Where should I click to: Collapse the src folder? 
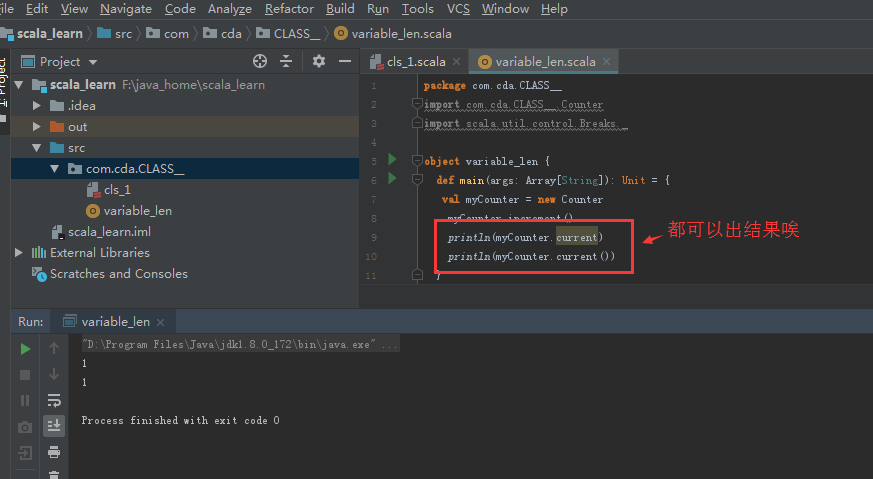(37, 148)
